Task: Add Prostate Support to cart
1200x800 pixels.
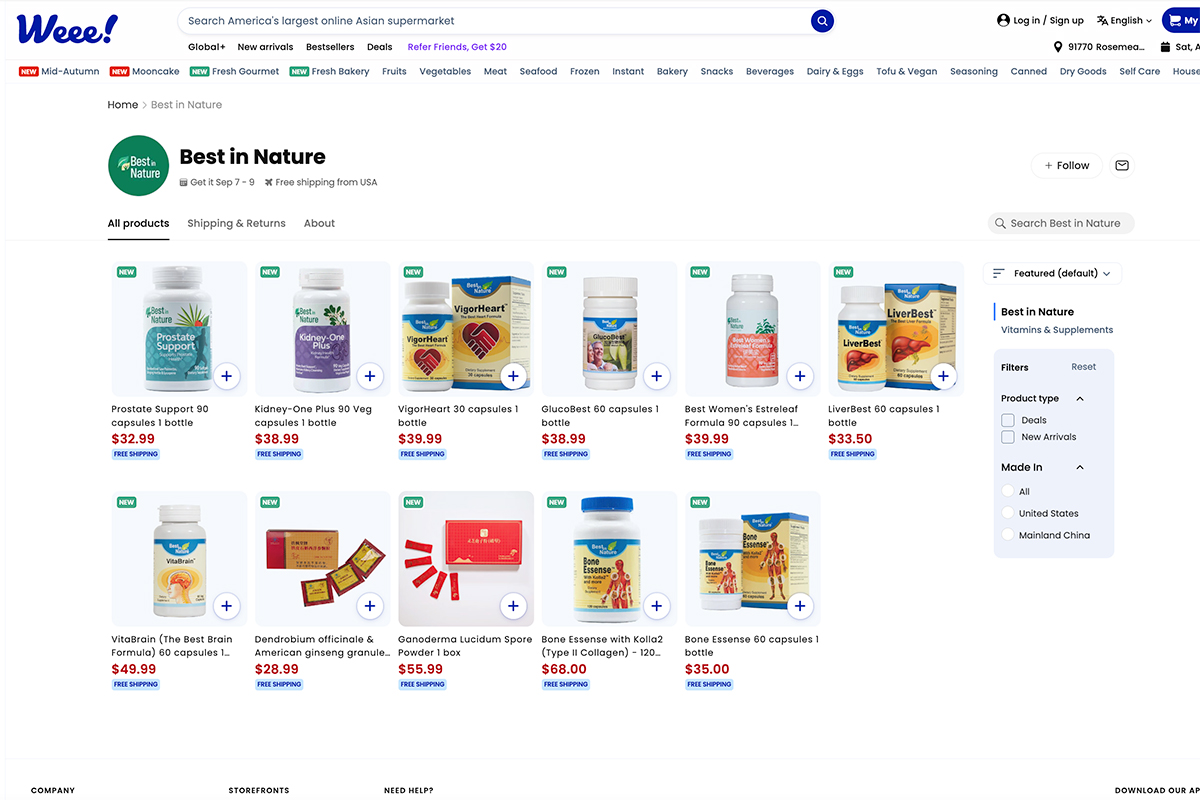Action: click(x=226, y=376)
